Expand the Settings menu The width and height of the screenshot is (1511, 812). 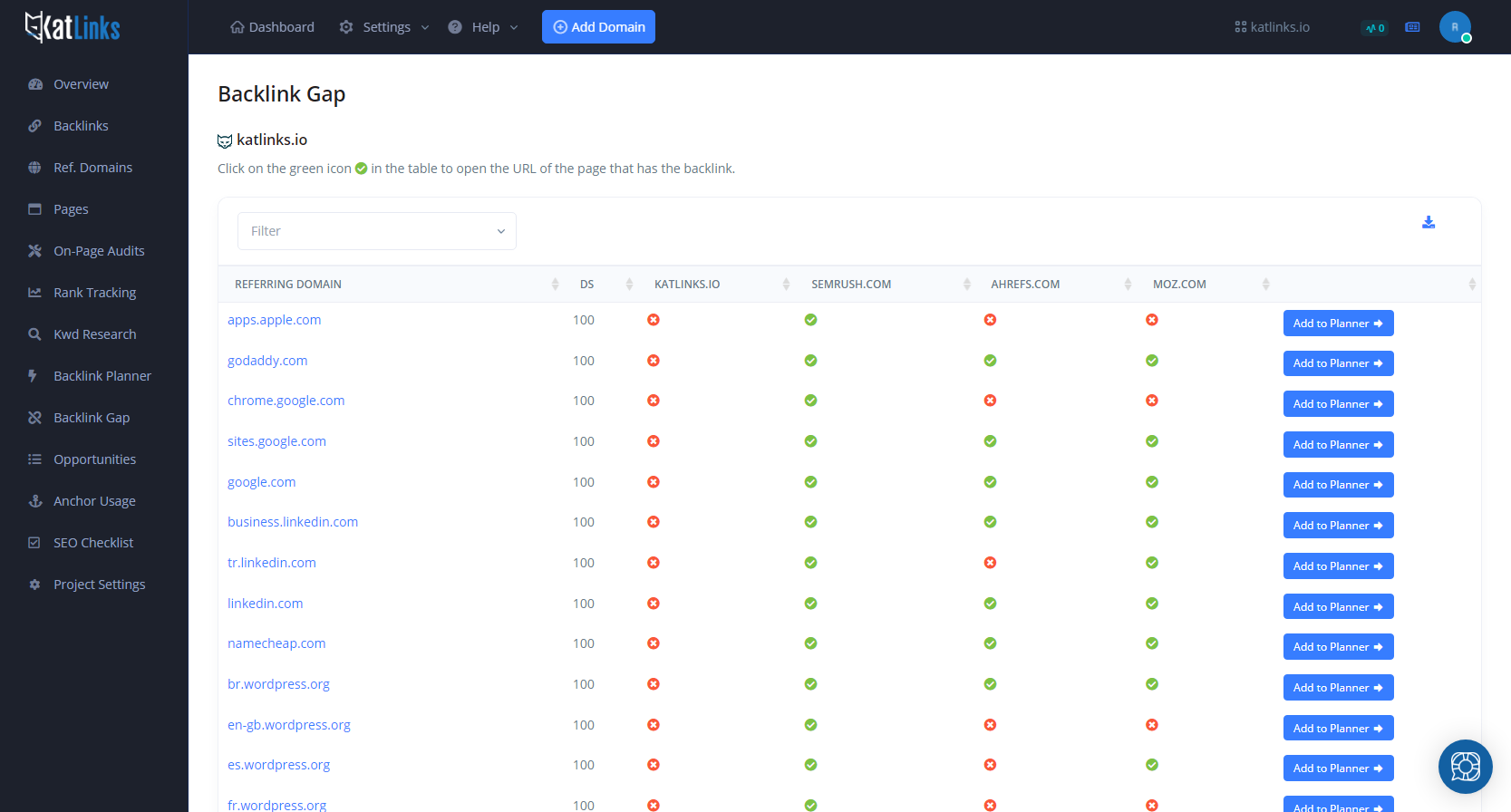pos(384,27)
